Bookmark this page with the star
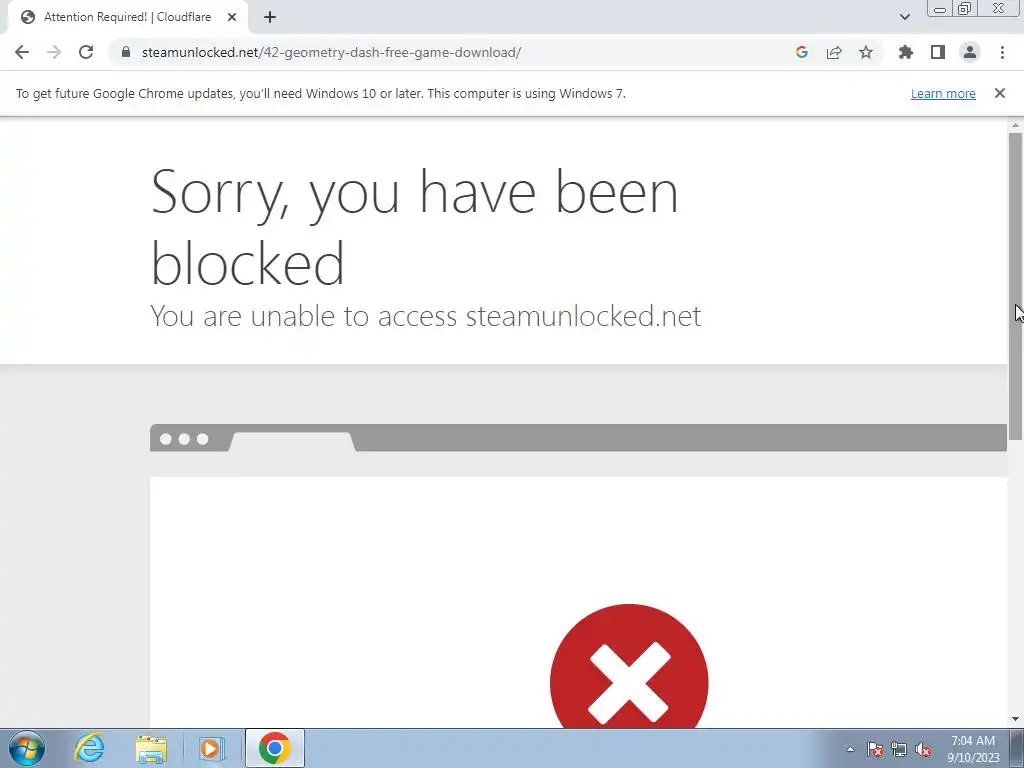The image size is (1024, 768). pyautogui.click(x=866, y=52)
